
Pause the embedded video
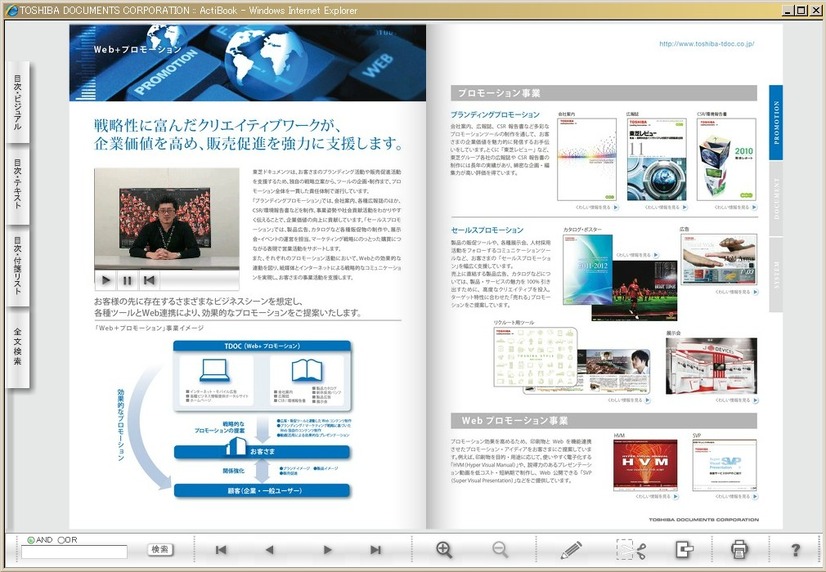(127, 280)
